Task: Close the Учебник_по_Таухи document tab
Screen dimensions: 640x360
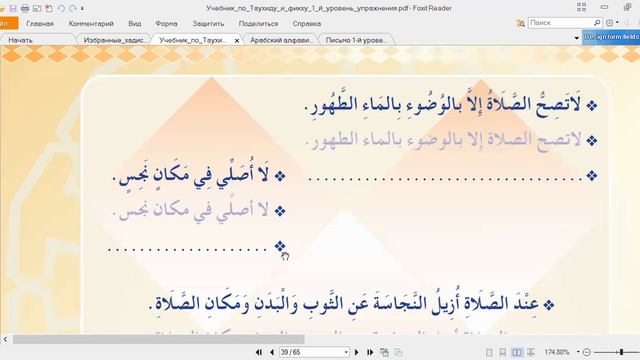Action: tap(237, 40)
